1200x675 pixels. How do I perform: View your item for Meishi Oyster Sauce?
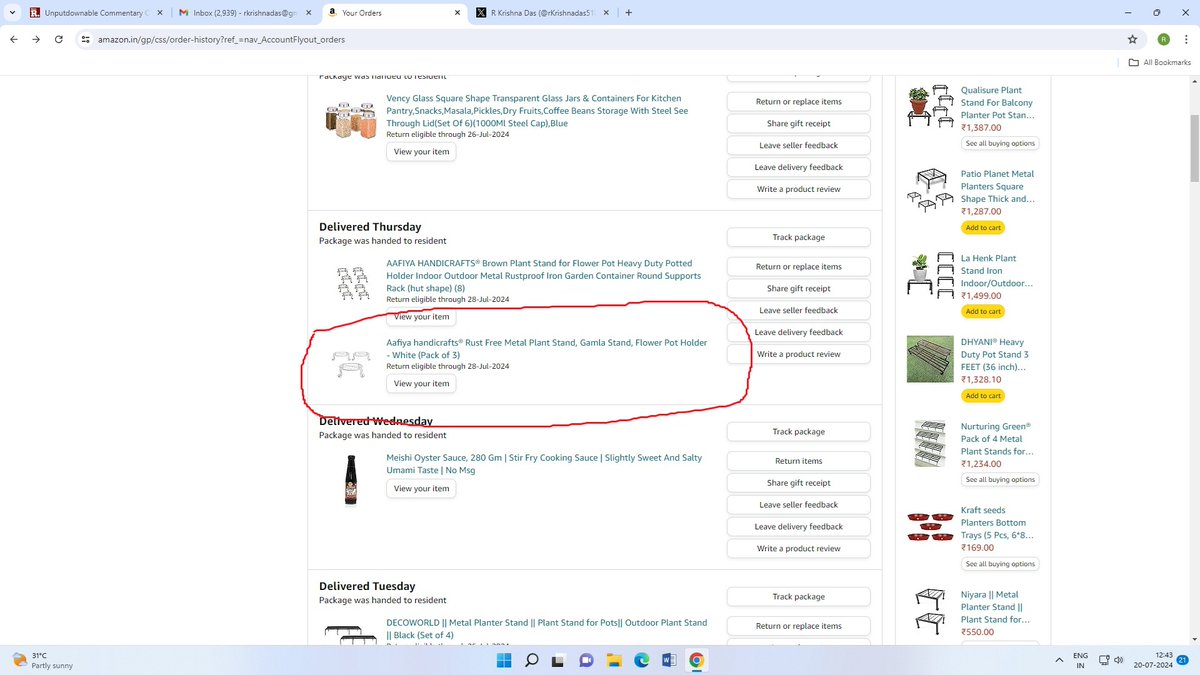(421, 488)
